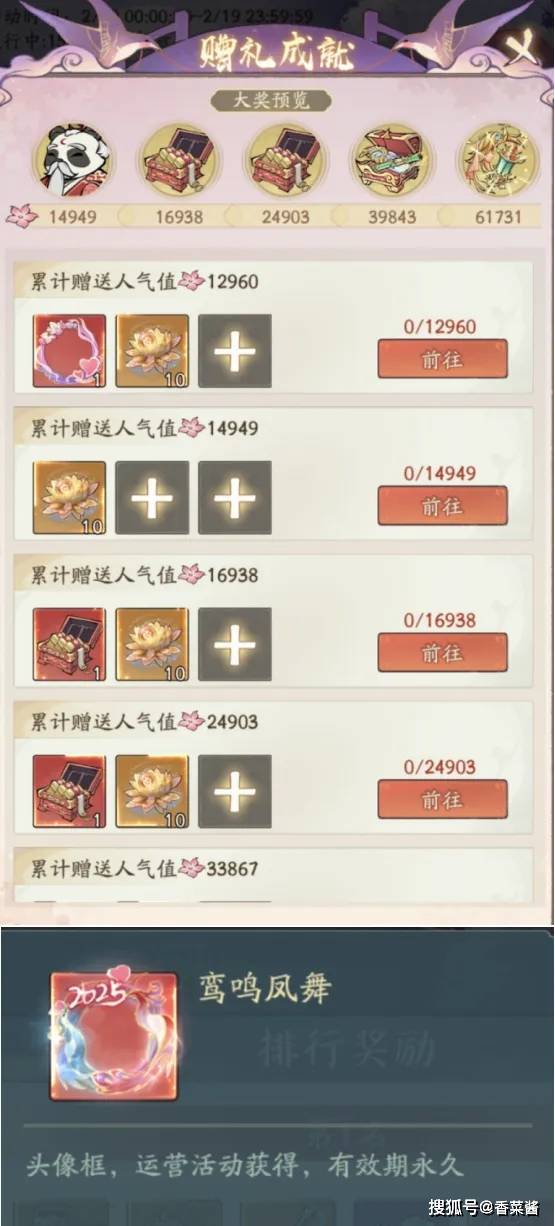Click 前往 button for 0/16938 goal
The height and width of the screenshot is (1226, 555).
pyautogui.click(x=442, y=653)
